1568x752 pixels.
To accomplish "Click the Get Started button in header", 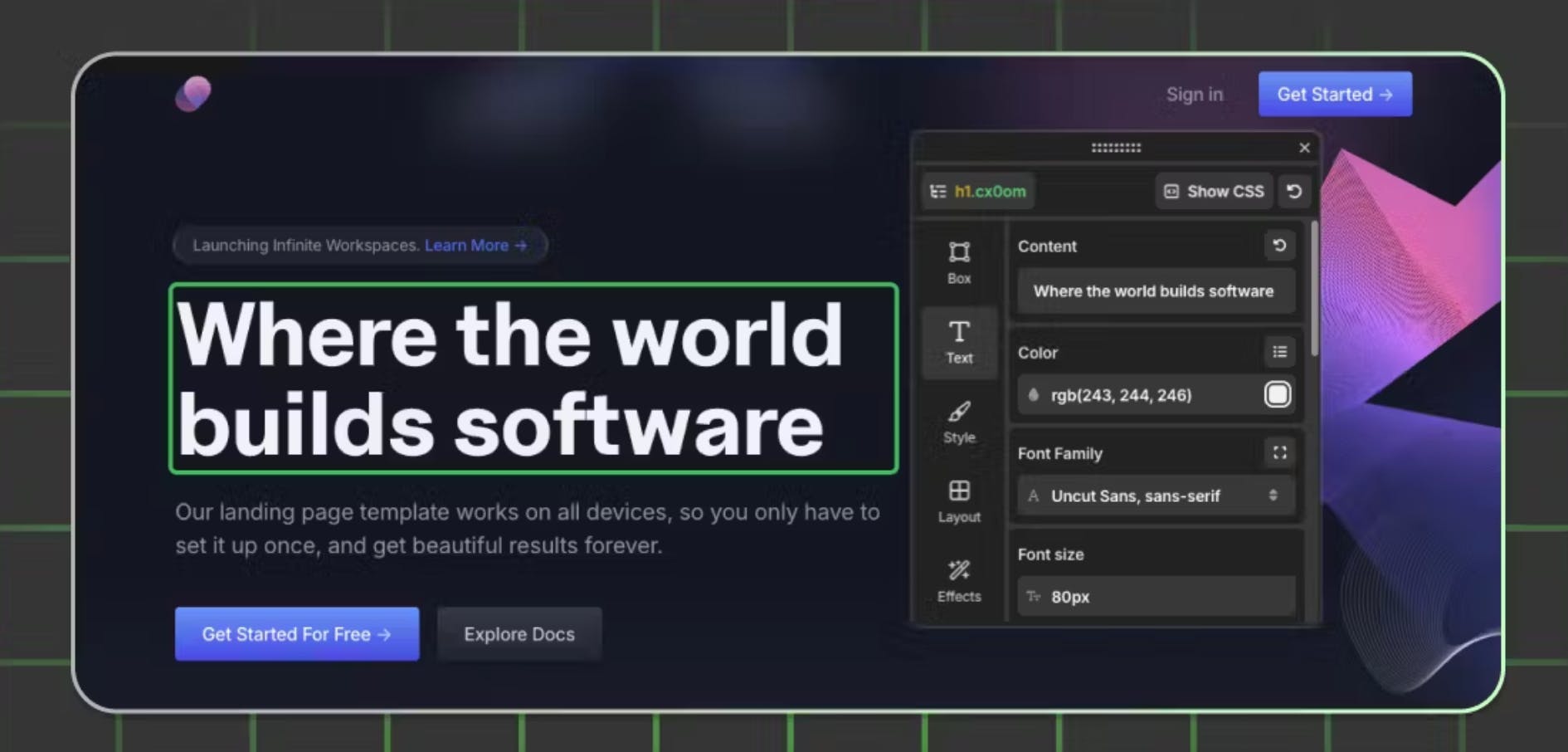I will 1335,94.
